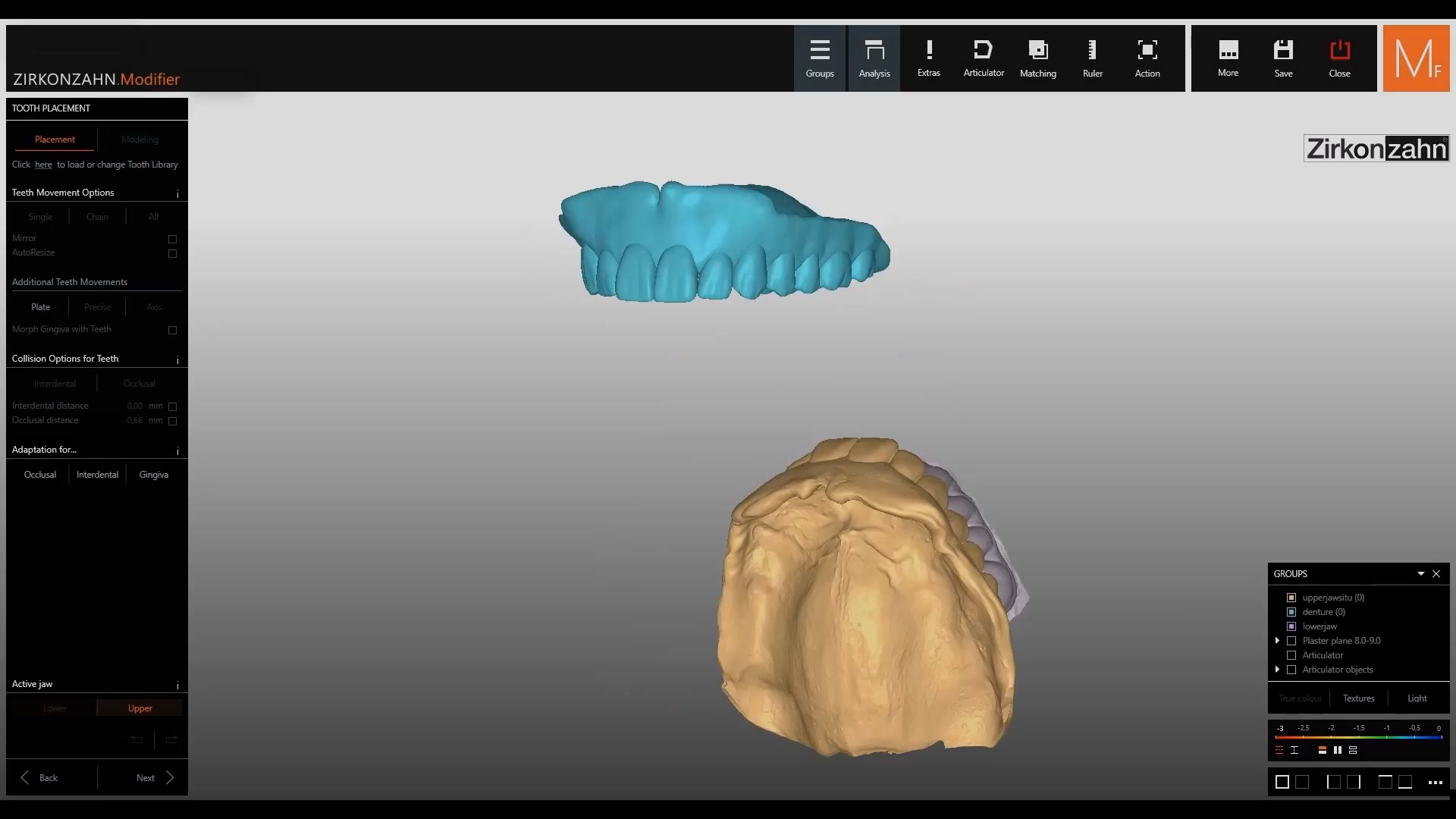The width and height of the screenshot is (1456, 819).
Task: Select the Ruler tool
Action: 1093,58
